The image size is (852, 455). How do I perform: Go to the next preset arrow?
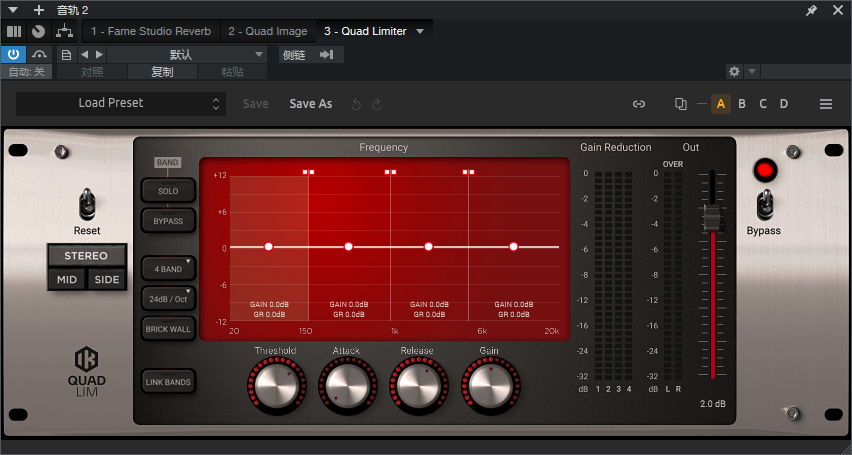coord(99,54)
